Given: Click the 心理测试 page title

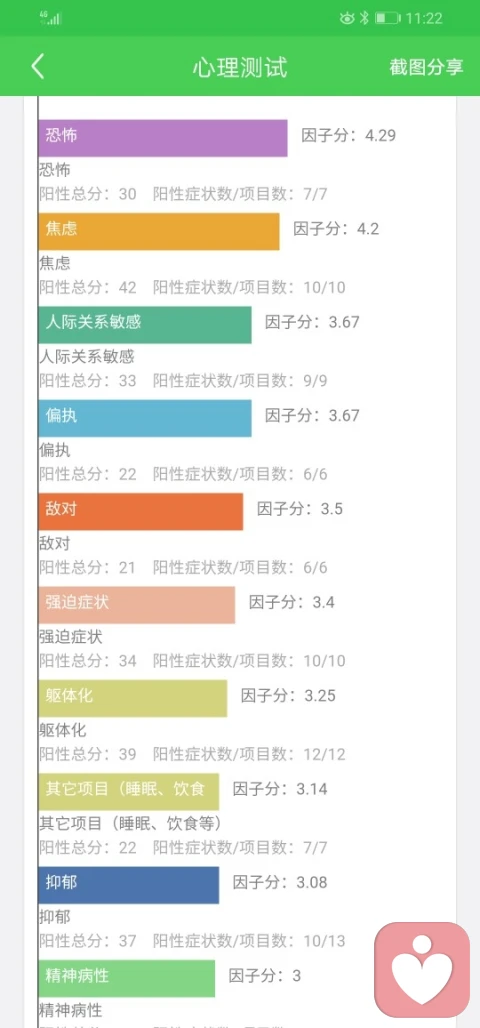Looking at the screenshot, I should pos(240,68).
